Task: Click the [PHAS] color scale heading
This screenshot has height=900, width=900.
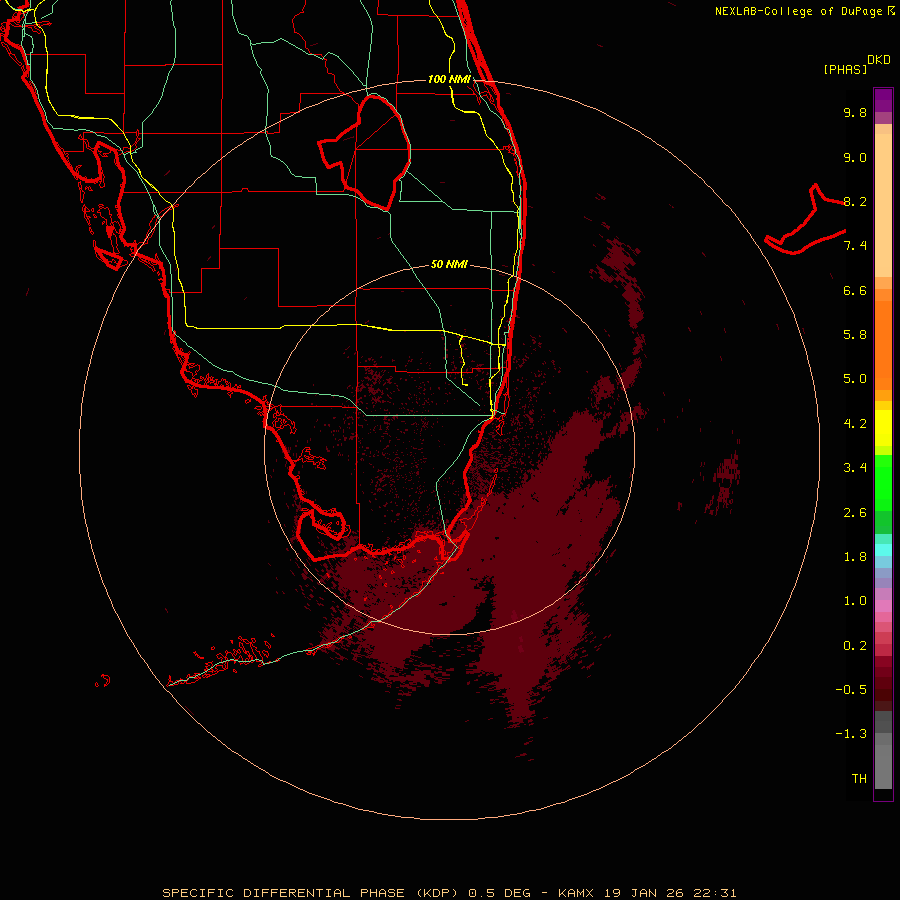Action: coord(845,69)
